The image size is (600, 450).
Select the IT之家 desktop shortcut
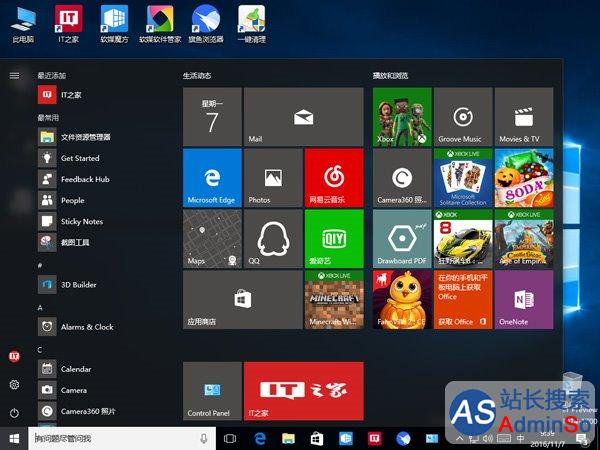pos(68,24)
